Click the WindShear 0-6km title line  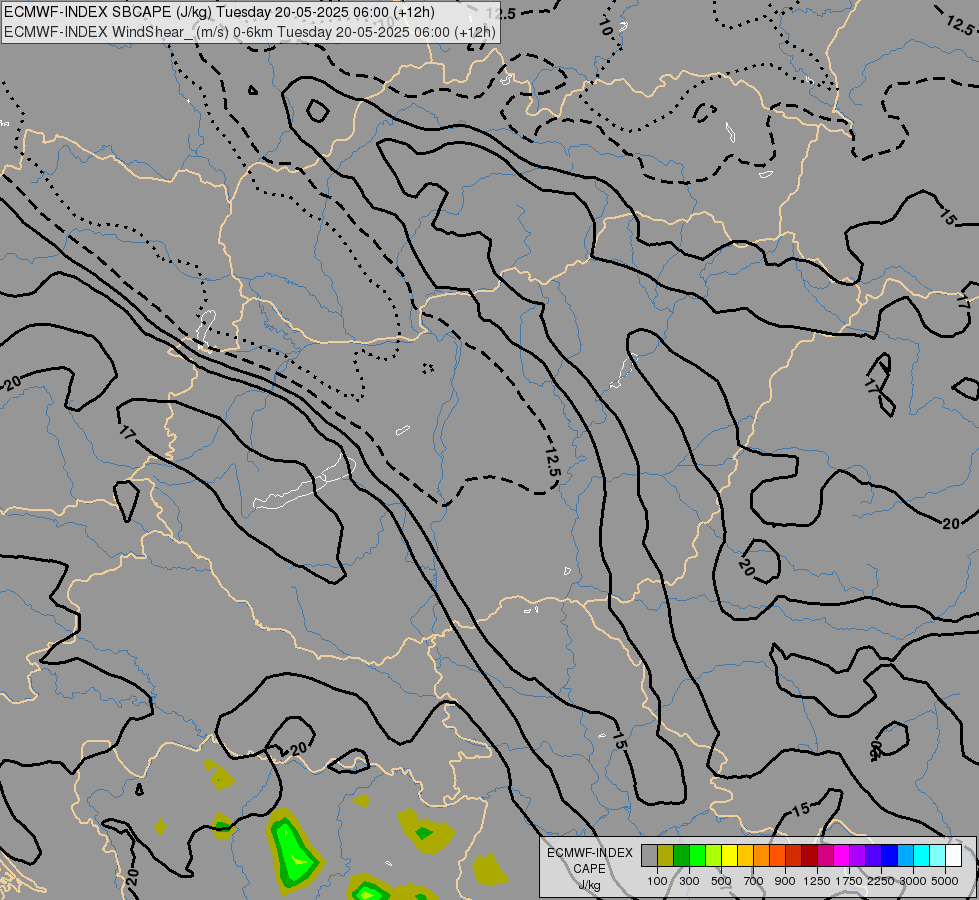click(x=250, y=31)
